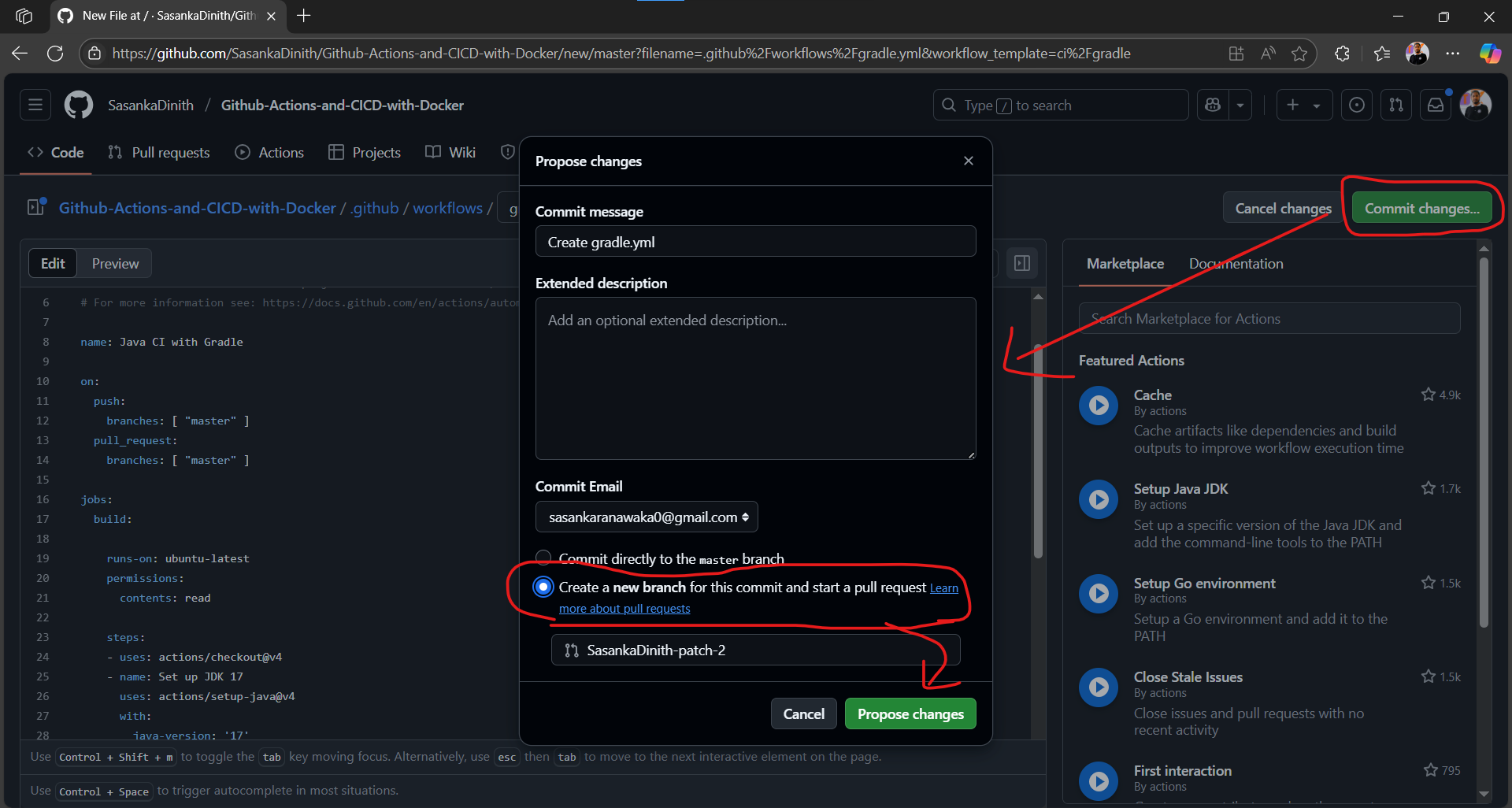
Task: Switch to the Preview editor tab
Action: (115, 263)
